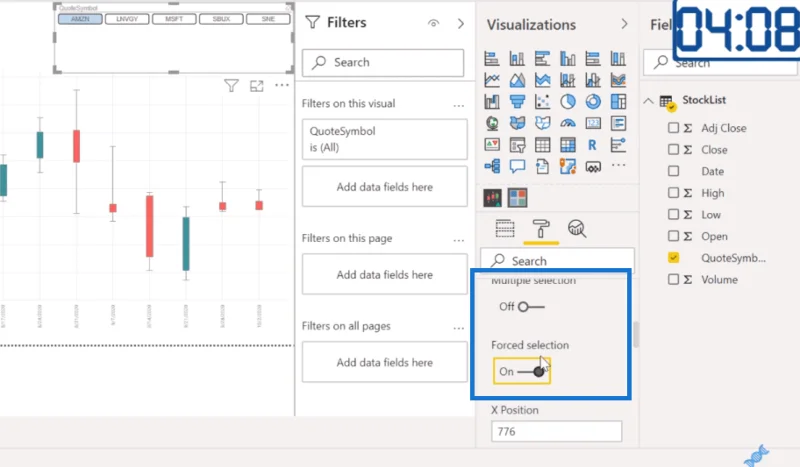Viewport: 800px width, 467px height.
Task: Select the Pie chart visual
Action: pyautogui.click(x=567, y=102)
